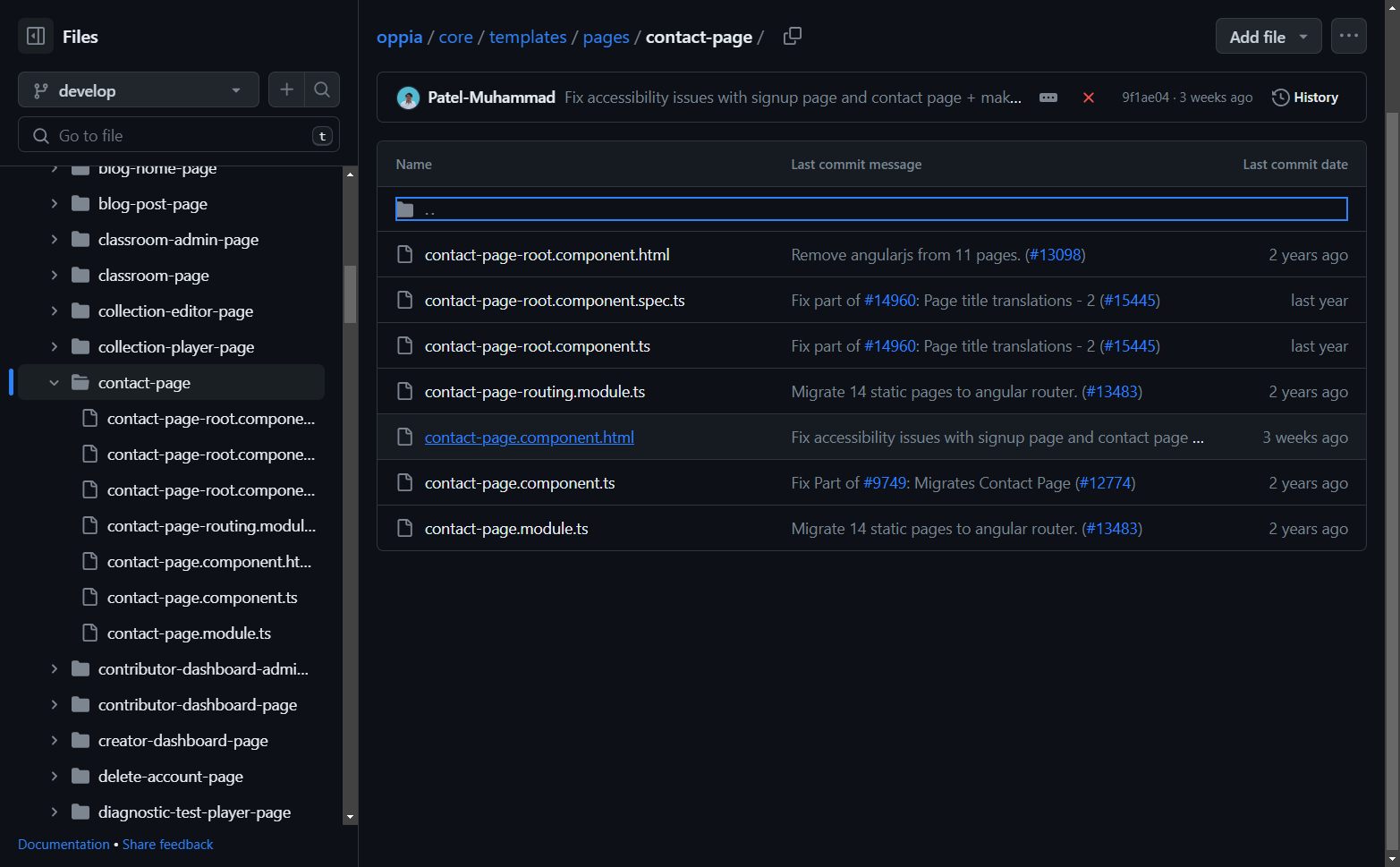This screenshot has width=1400, height=867.
Task: Go to templates breadcrumb folder
Action: click(x=528, y=37)
